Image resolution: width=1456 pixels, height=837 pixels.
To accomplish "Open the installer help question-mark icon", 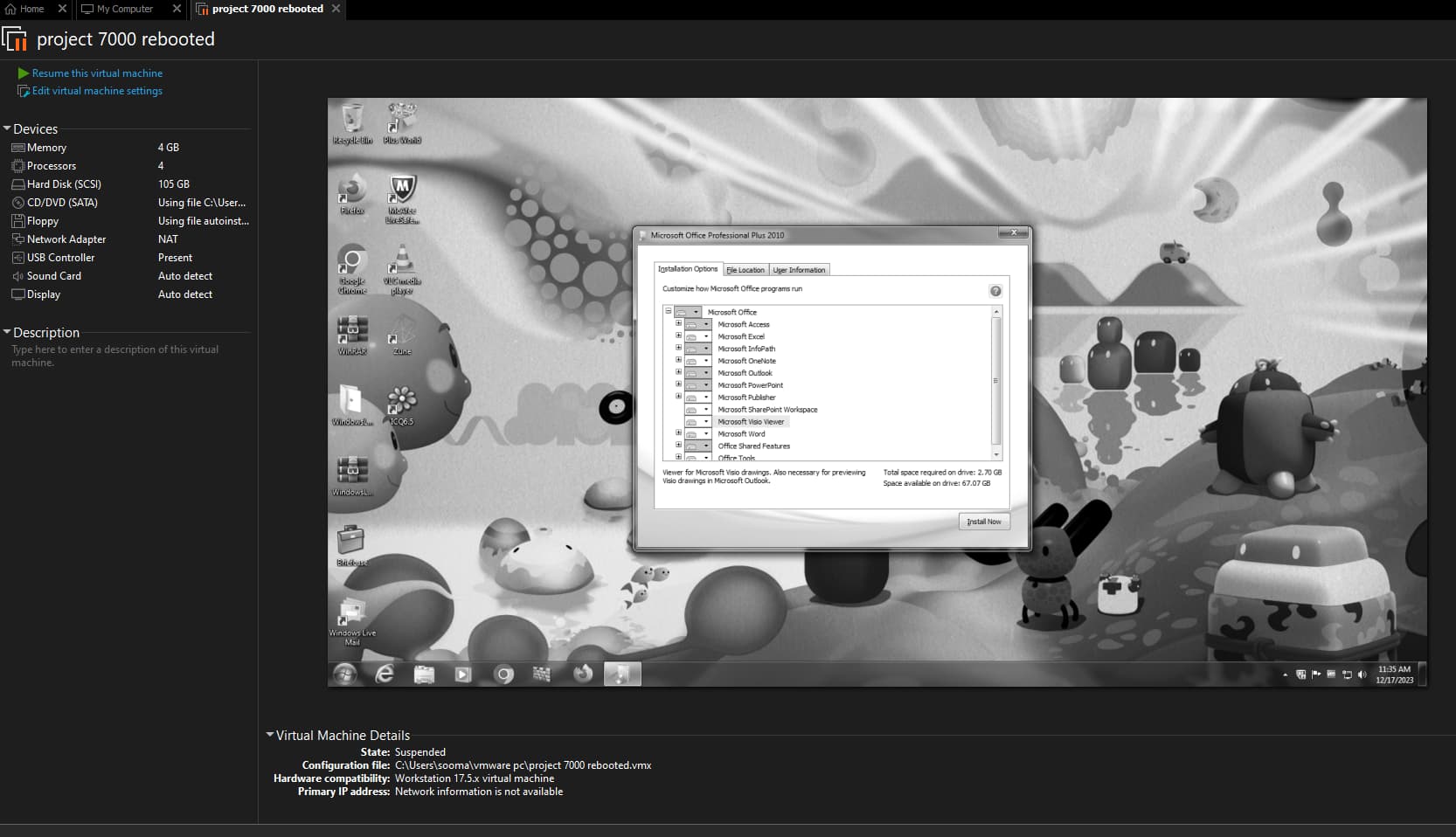I will 995,291.
